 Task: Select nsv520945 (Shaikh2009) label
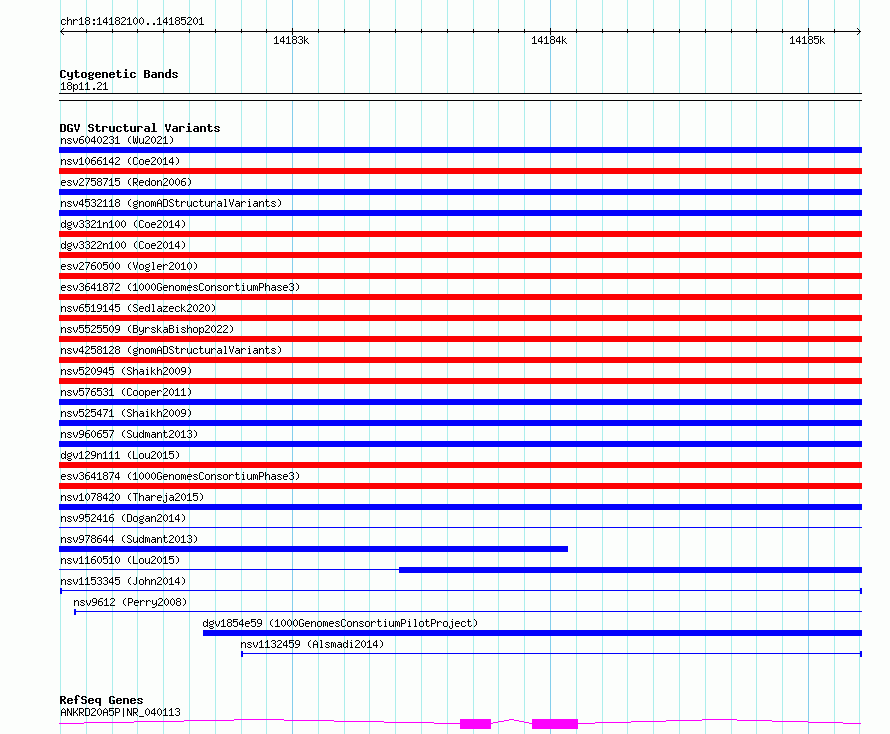point(126,371)
